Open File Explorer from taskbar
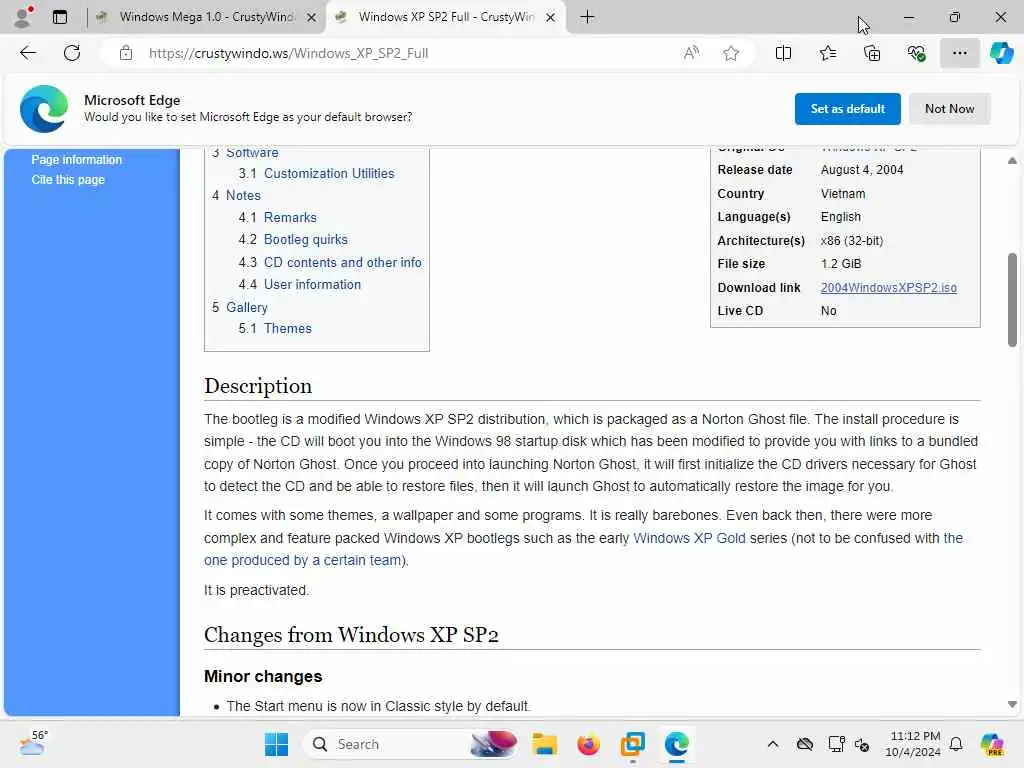The image size is (1024, 768). (x=544, y=744)
